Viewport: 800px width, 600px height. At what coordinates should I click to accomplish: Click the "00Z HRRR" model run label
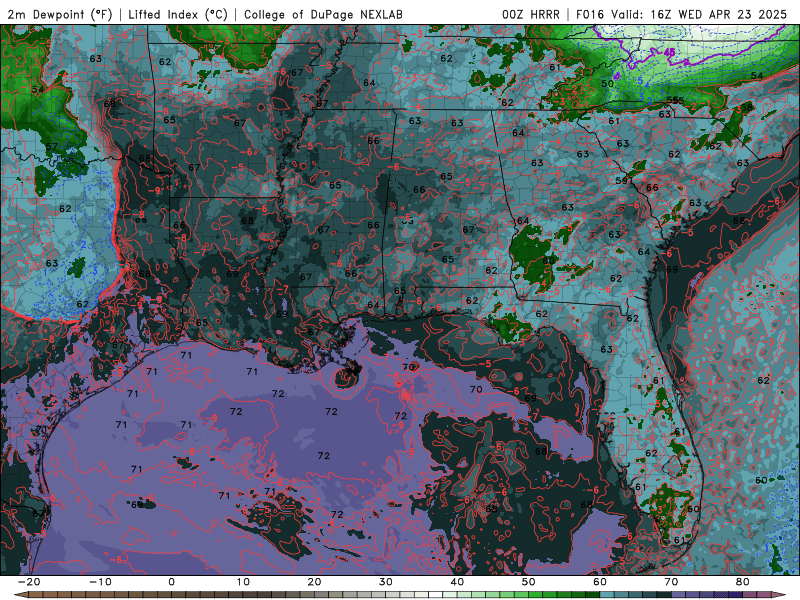click(x=531, y=14)
